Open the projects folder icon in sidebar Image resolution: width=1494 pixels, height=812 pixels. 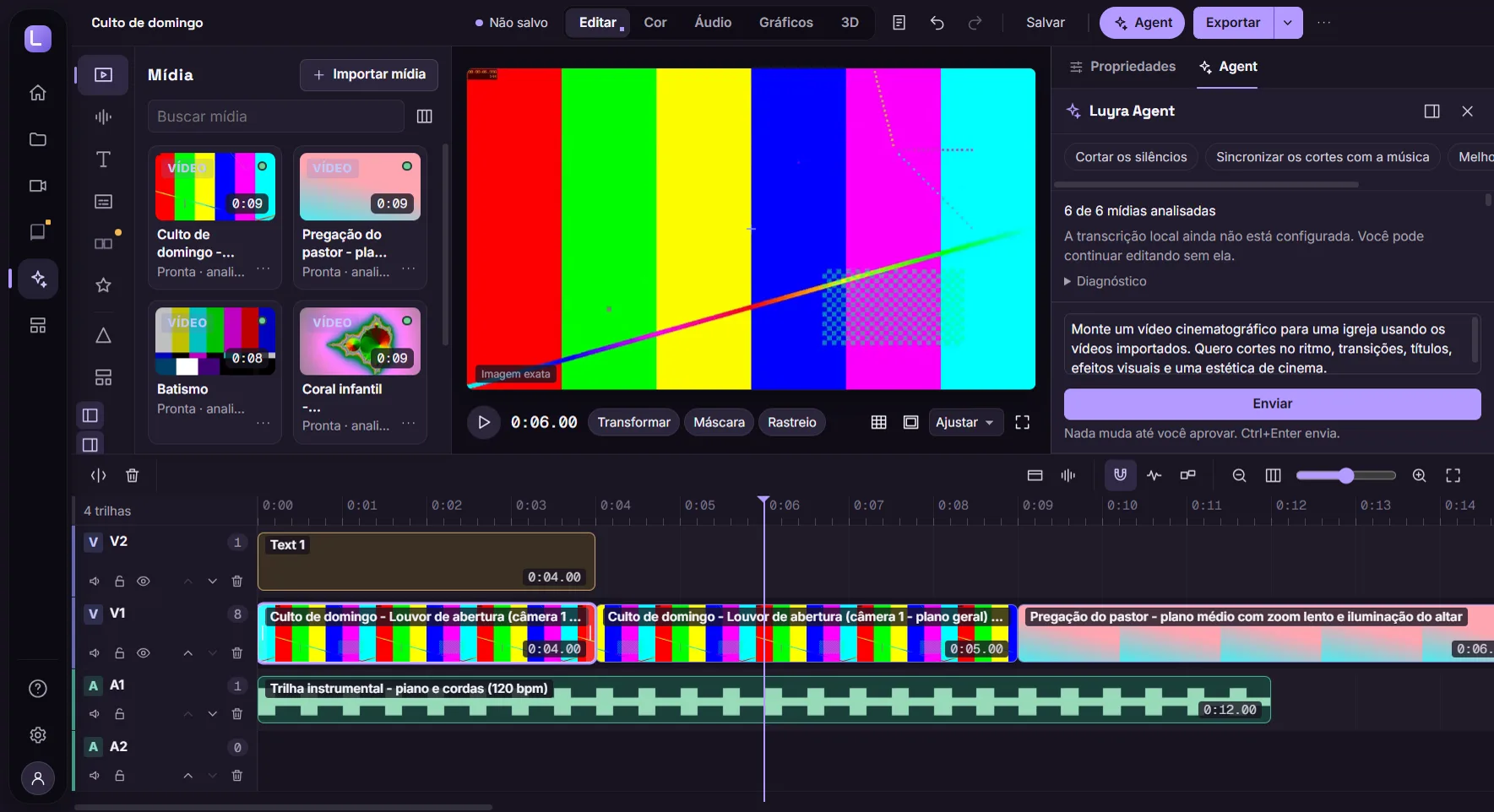click(38, 139)
